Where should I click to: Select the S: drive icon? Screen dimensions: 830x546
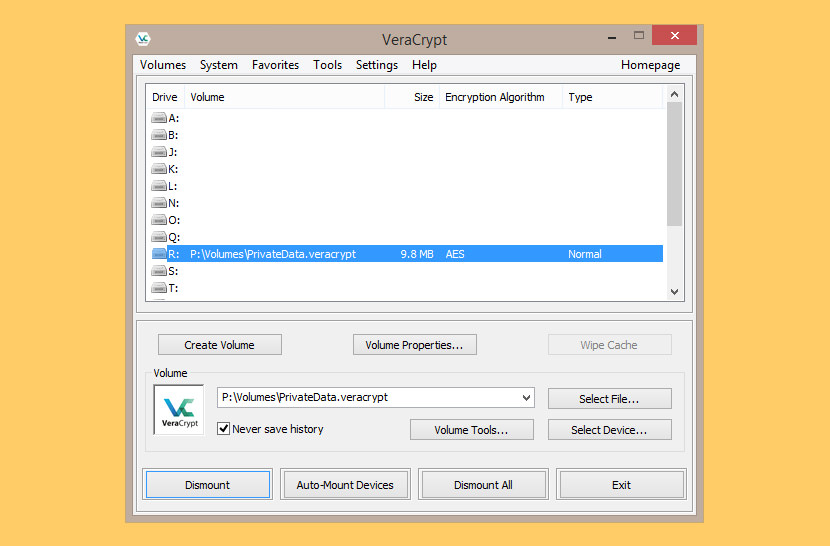(159, 271)
